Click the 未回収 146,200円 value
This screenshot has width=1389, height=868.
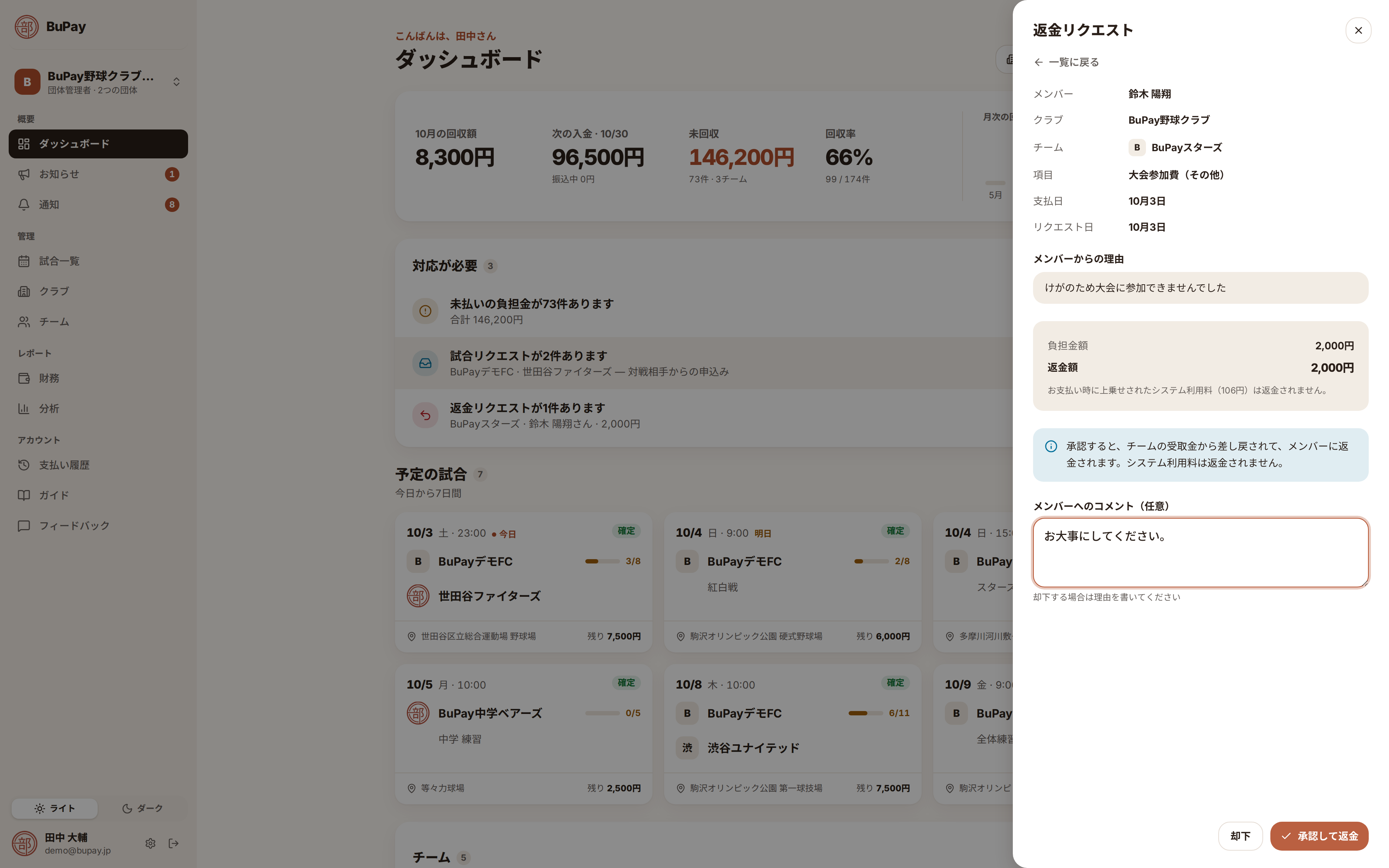point(742,157)
